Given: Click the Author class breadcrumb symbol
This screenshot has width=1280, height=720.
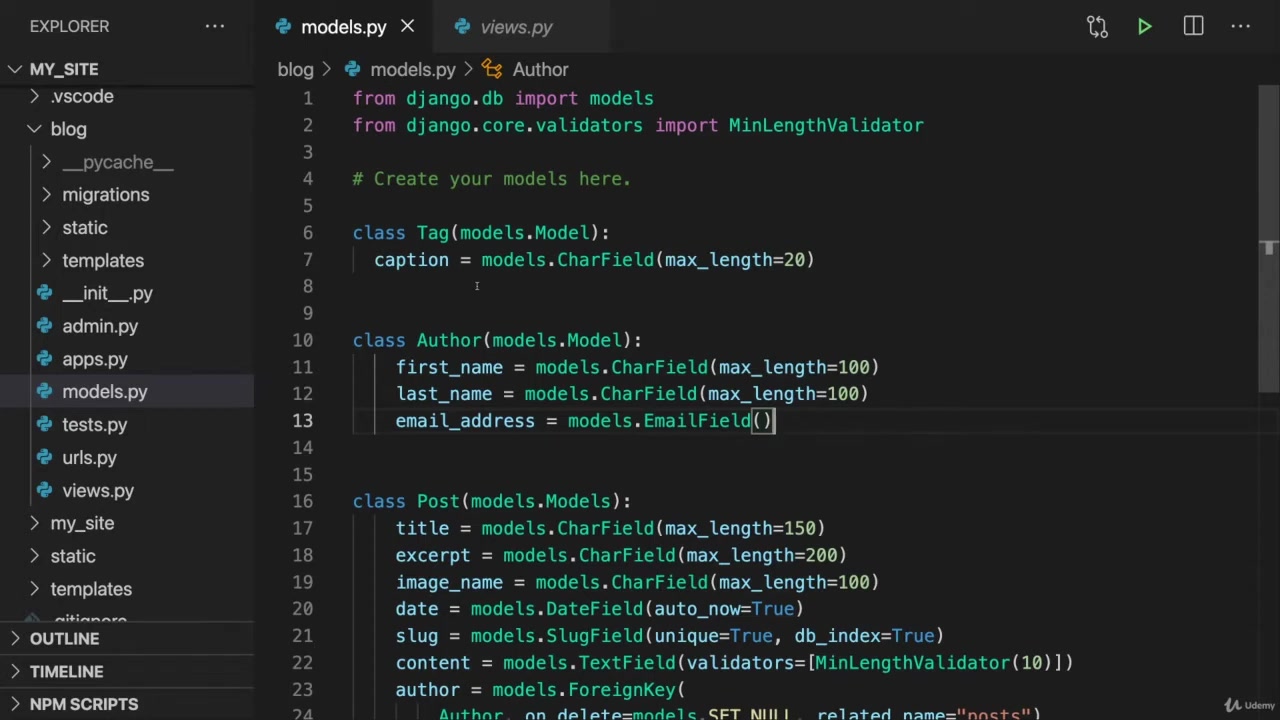Looking at the screenshot, I should [x=540, y=69].
